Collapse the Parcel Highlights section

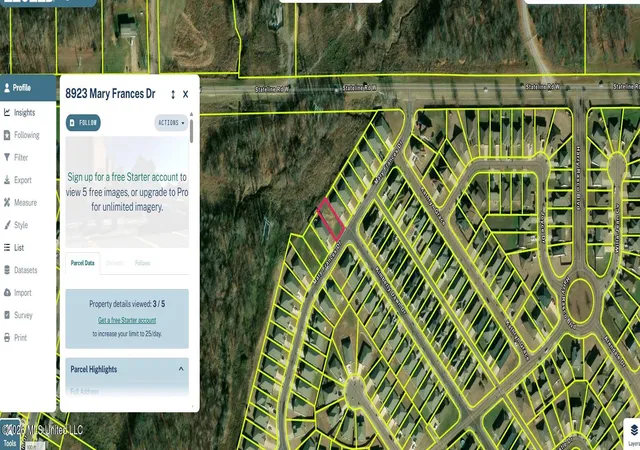pos(181,369)
